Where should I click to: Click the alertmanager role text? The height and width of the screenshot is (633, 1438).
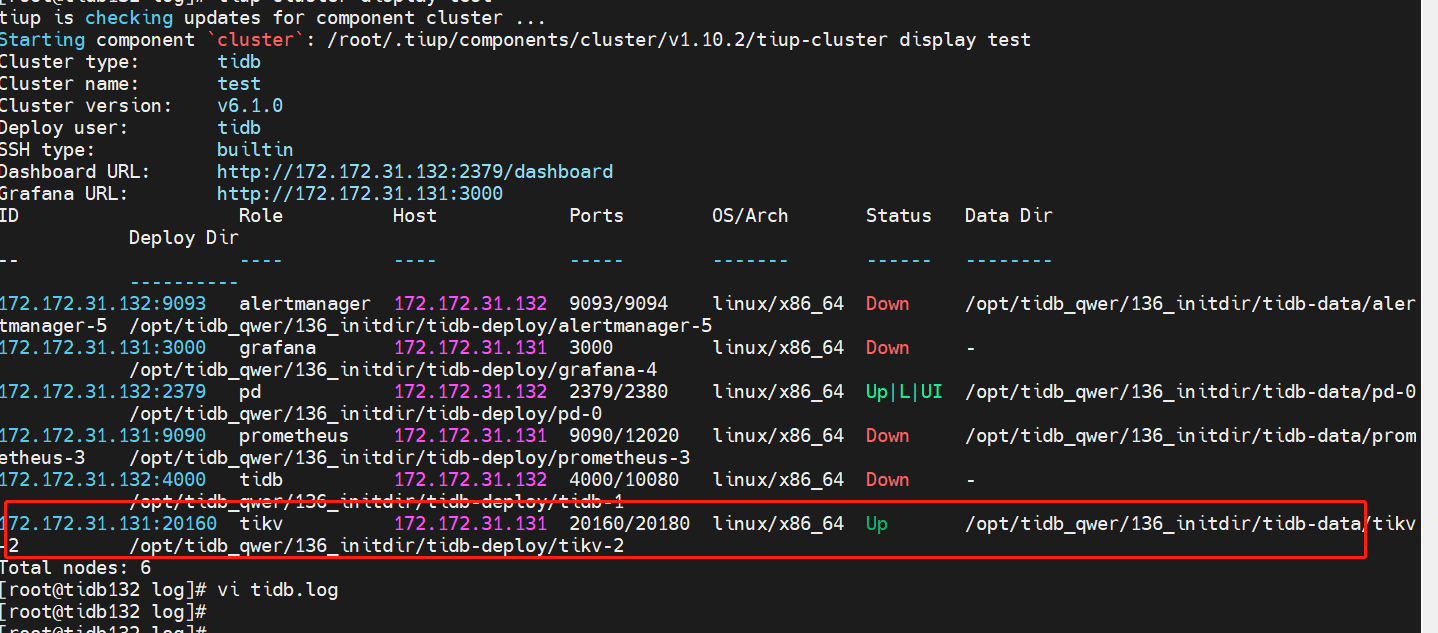(x=304, y=304)
